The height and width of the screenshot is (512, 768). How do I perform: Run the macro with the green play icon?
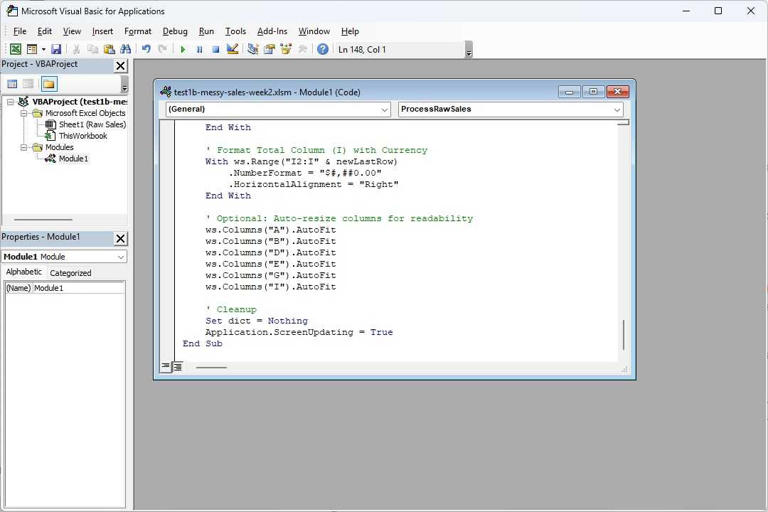point(183,49)
